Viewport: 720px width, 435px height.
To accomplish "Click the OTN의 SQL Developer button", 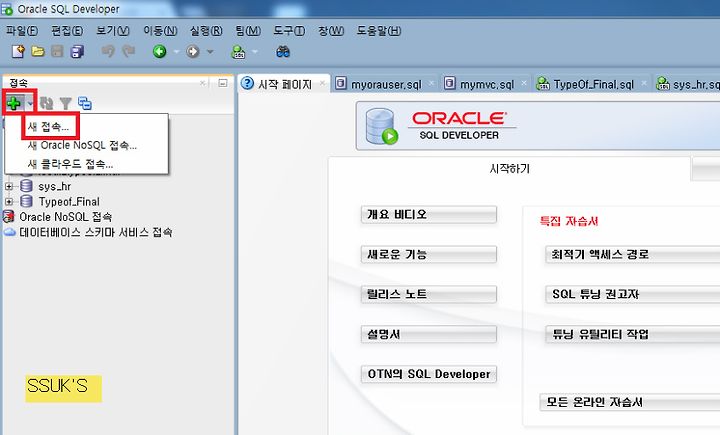I will coord(428,374).
